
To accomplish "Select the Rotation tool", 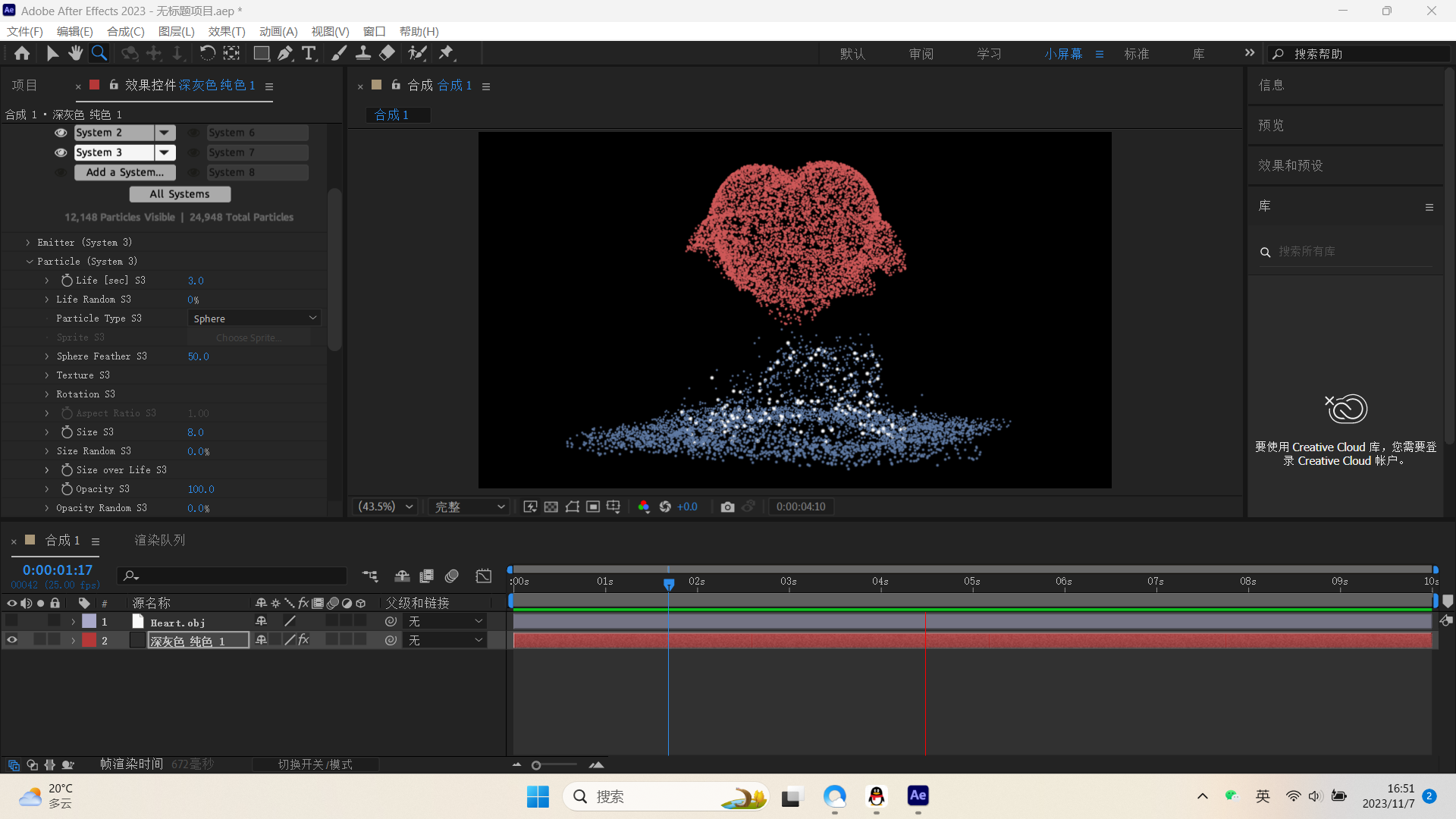I will tap(207, 53).
